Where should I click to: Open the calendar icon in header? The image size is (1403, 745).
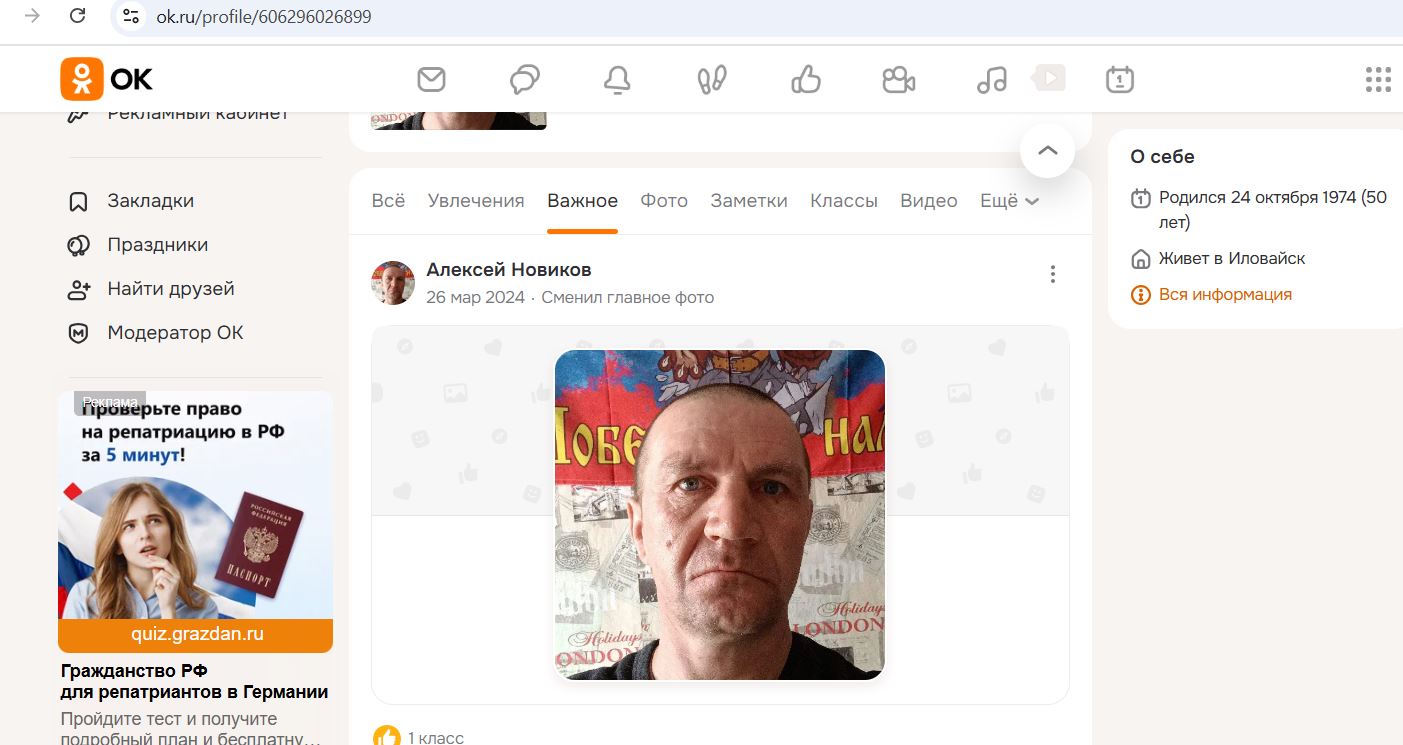click(1120, 79)
